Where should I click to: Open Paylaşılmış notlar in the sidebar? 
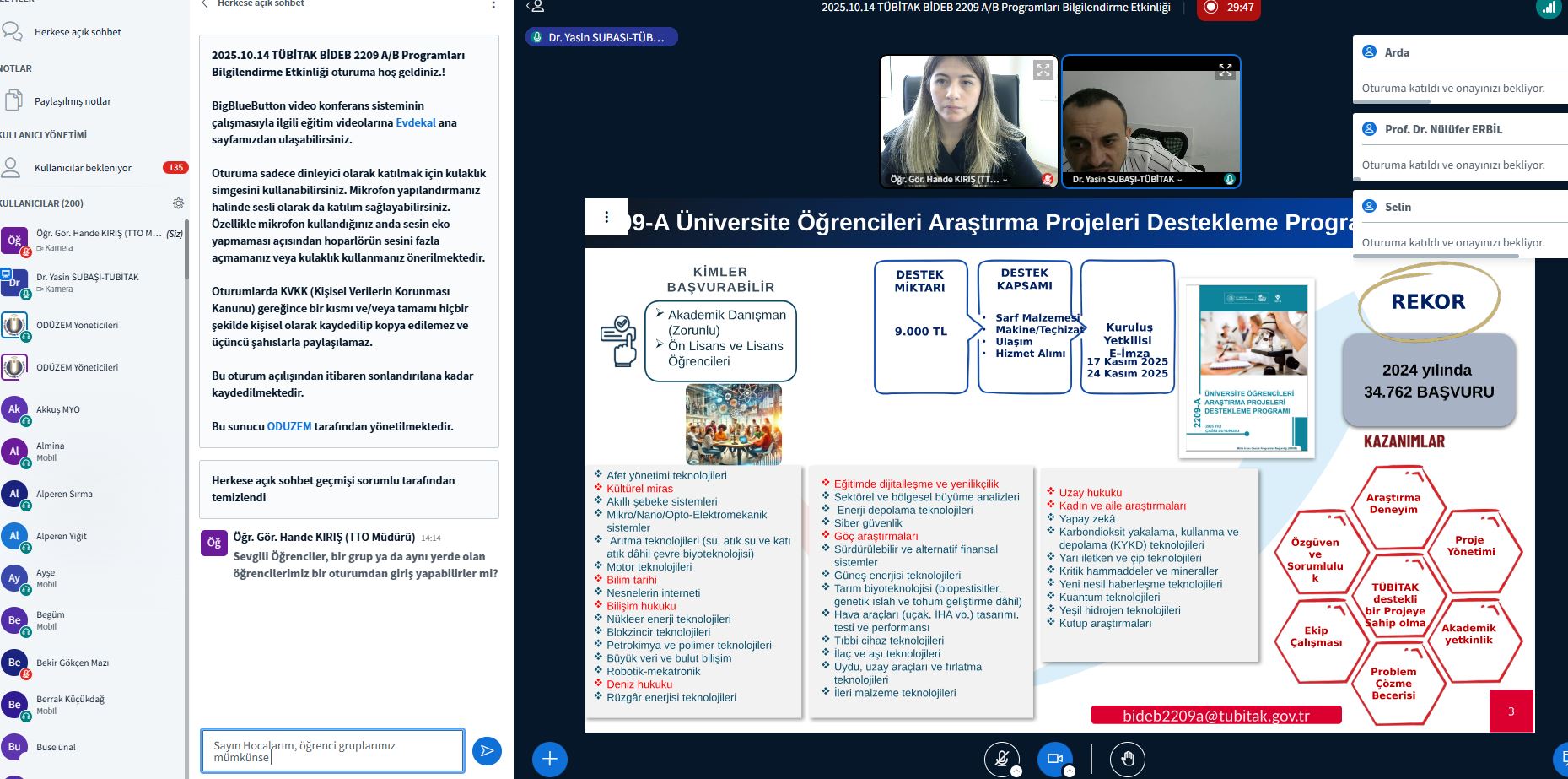(x=73, y=101)
